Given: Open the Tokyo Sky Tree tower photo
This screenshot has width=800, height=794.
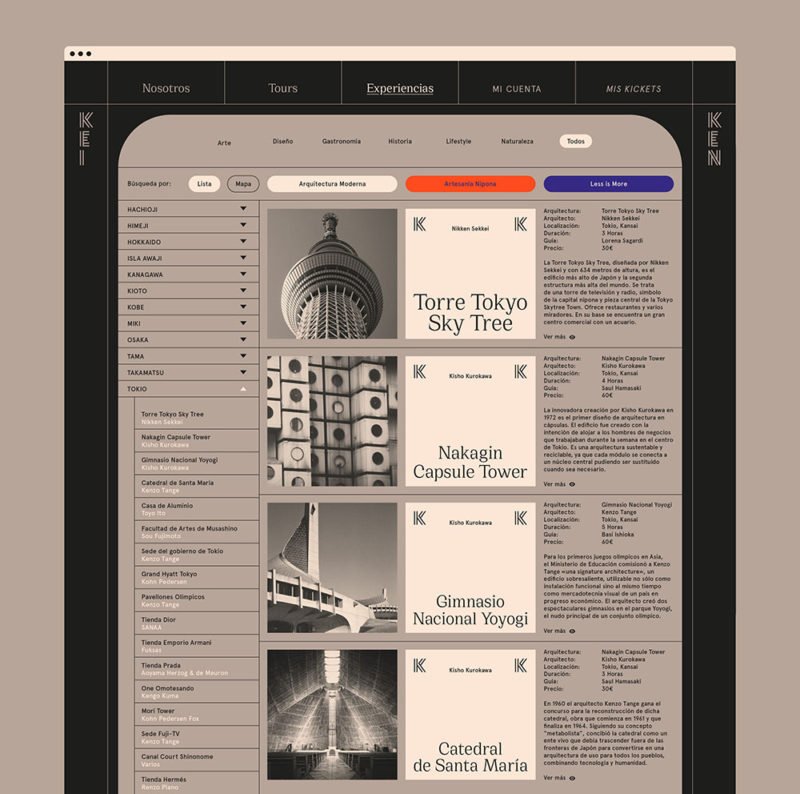Looking at the screenshot, I should (332, 274).
